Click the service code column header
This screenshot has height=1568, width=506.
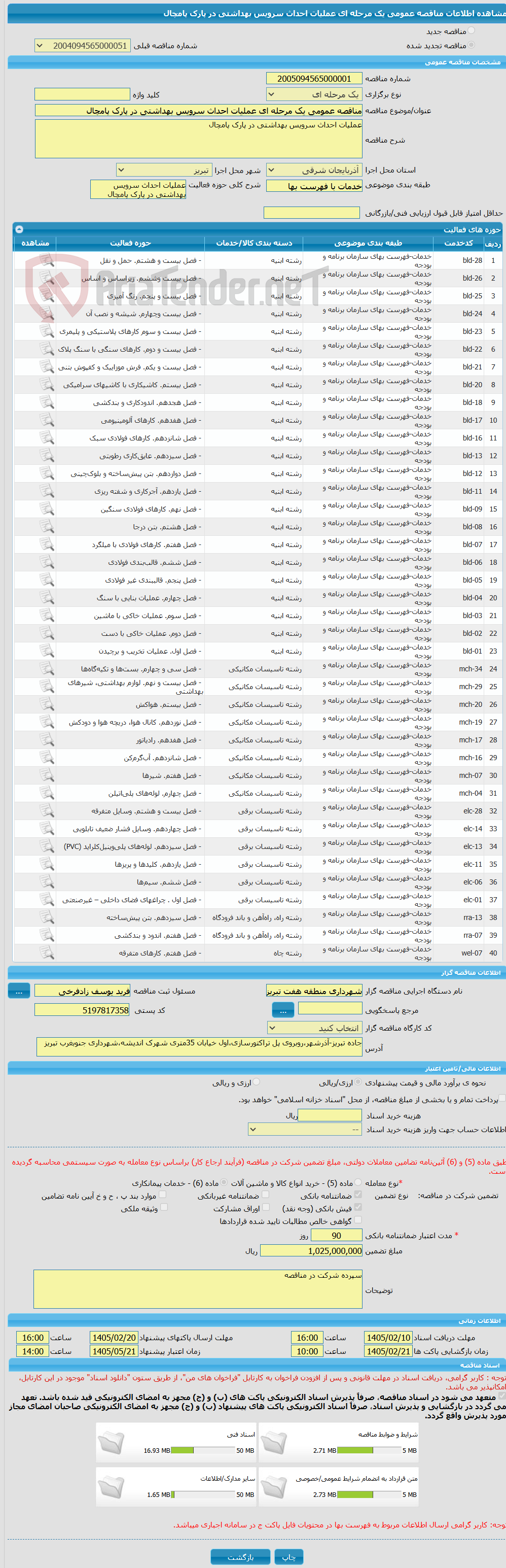click(458, 243)
